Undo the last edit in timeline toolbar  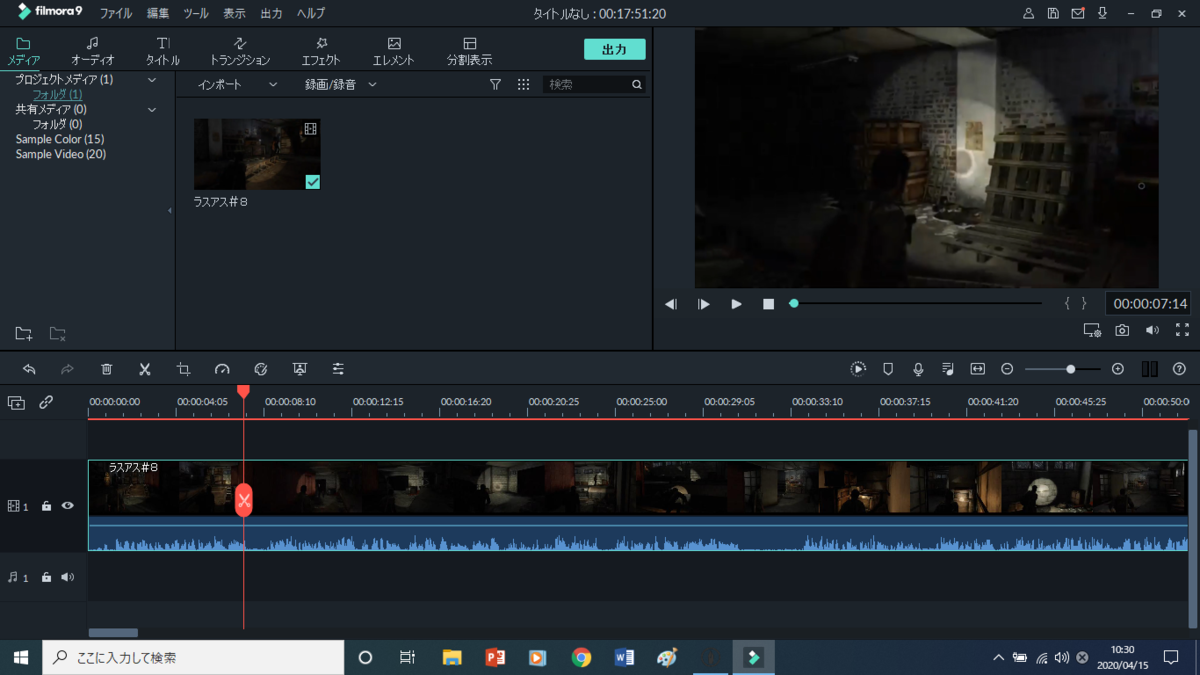(x=29, y=369)
